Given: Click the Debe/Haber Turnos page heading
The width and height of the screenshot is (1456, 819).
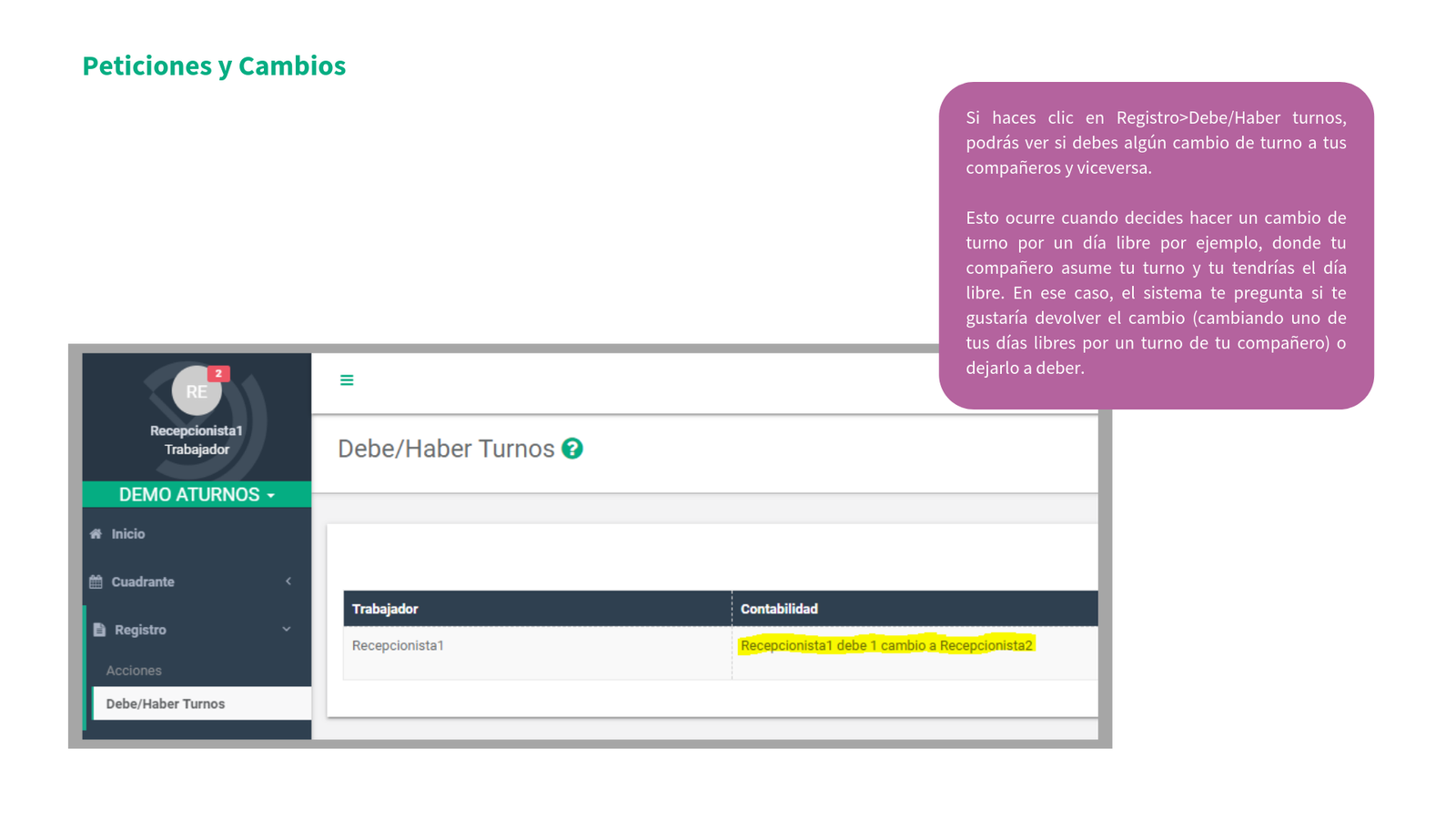Looking at the screenshot, I should (x=446, y=449).
